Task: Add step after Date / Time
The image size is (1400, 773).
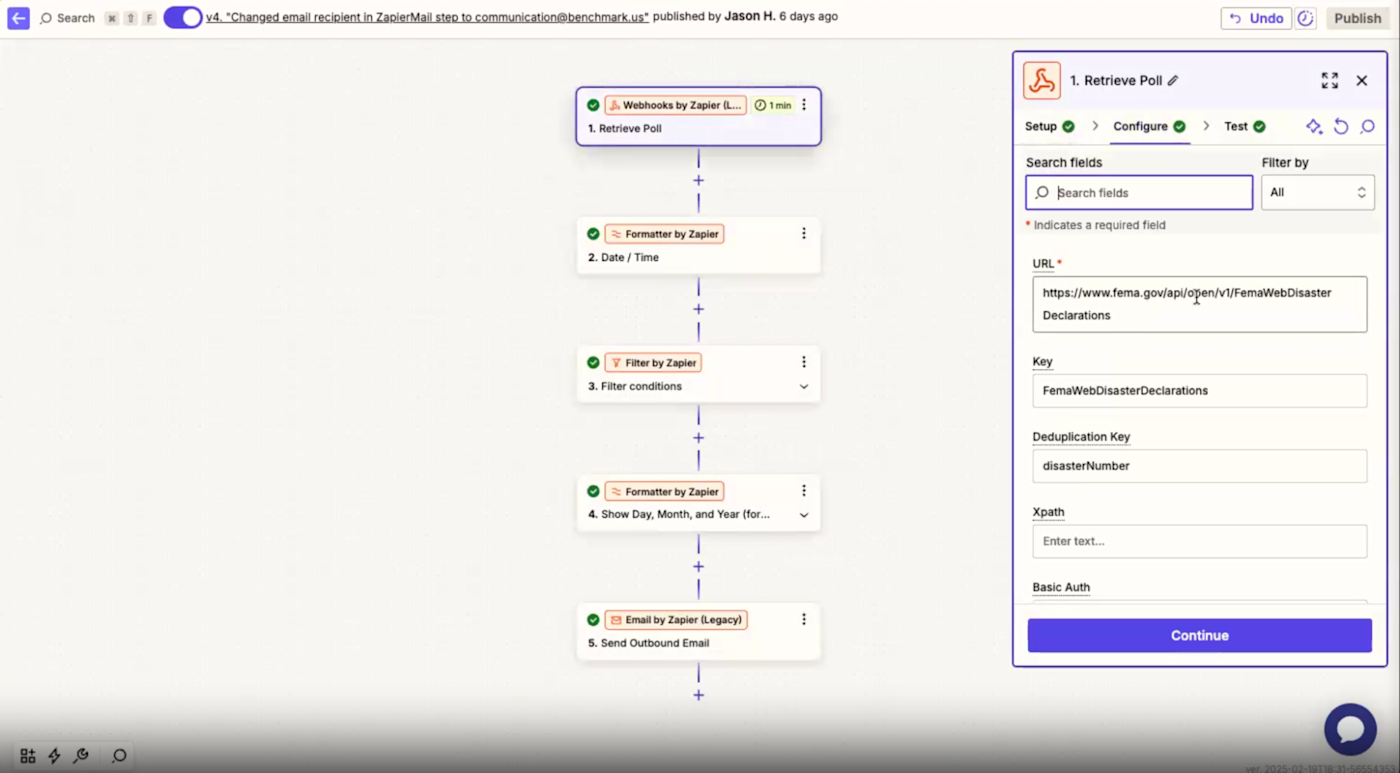Action: [698, 309]
